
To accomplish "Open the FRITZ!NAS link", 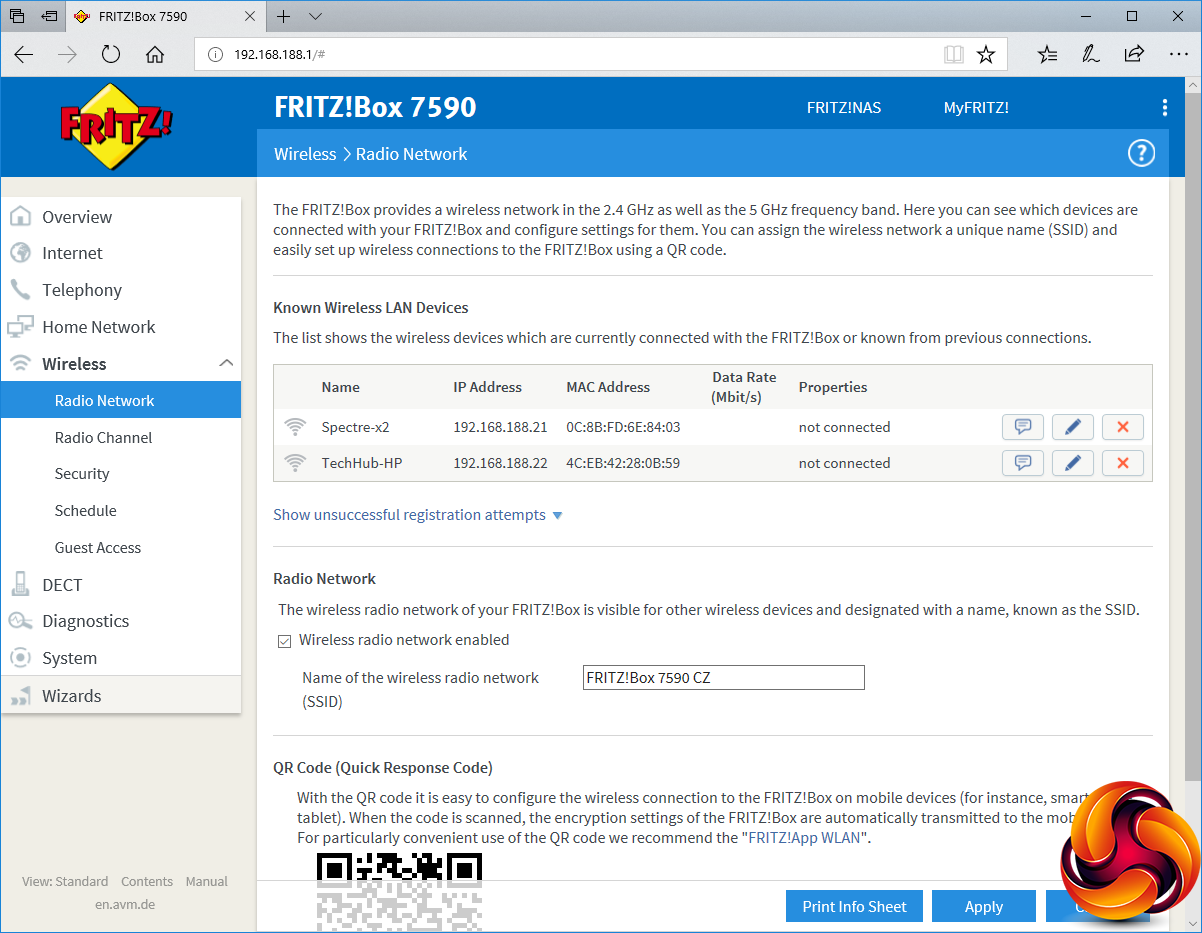I will (x=844, y=108).
